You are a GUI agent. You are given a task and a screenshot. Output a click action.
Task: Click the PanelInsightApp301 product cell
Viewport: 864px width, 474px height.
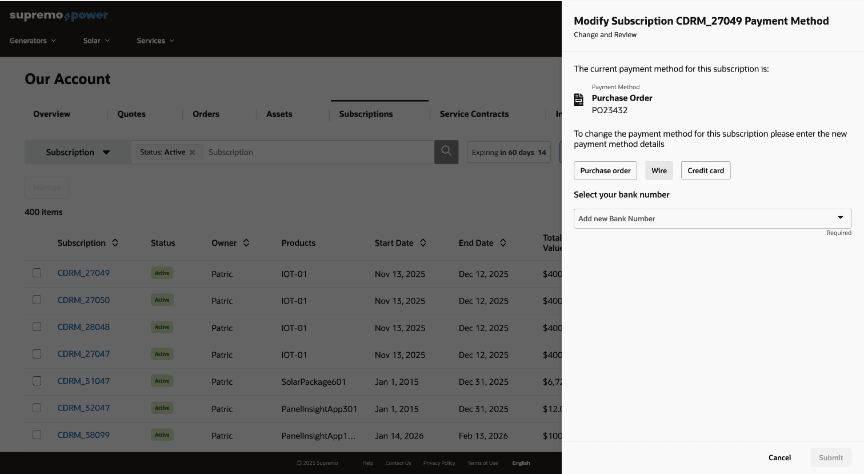[319, 408]
